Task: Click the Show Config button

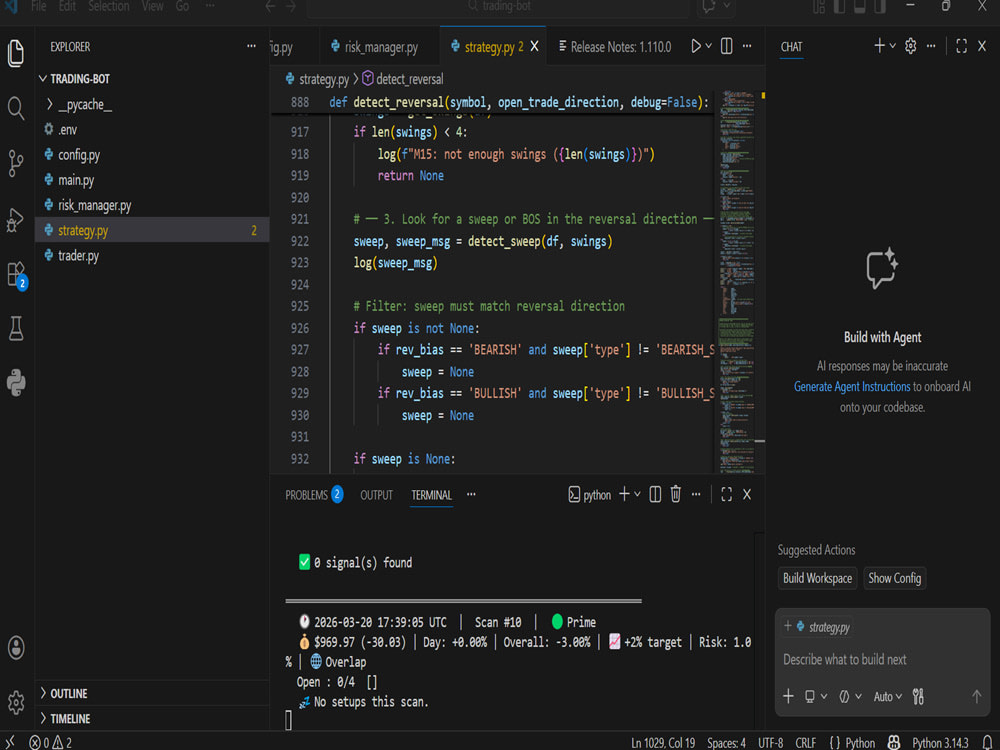Action: [894, 578]
